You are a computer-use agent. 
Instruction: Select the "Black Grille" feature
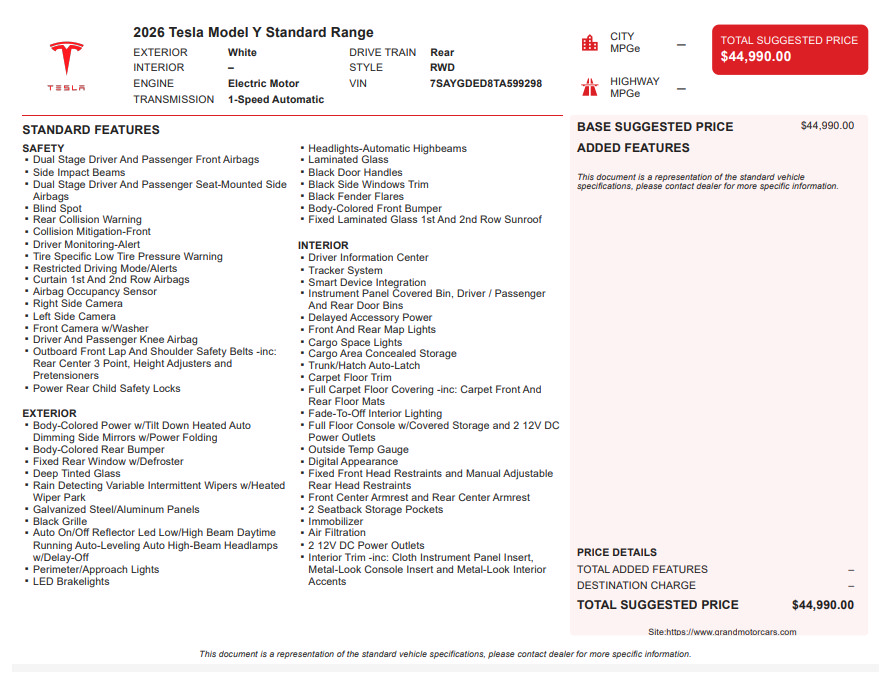click(x=60, y=521)
